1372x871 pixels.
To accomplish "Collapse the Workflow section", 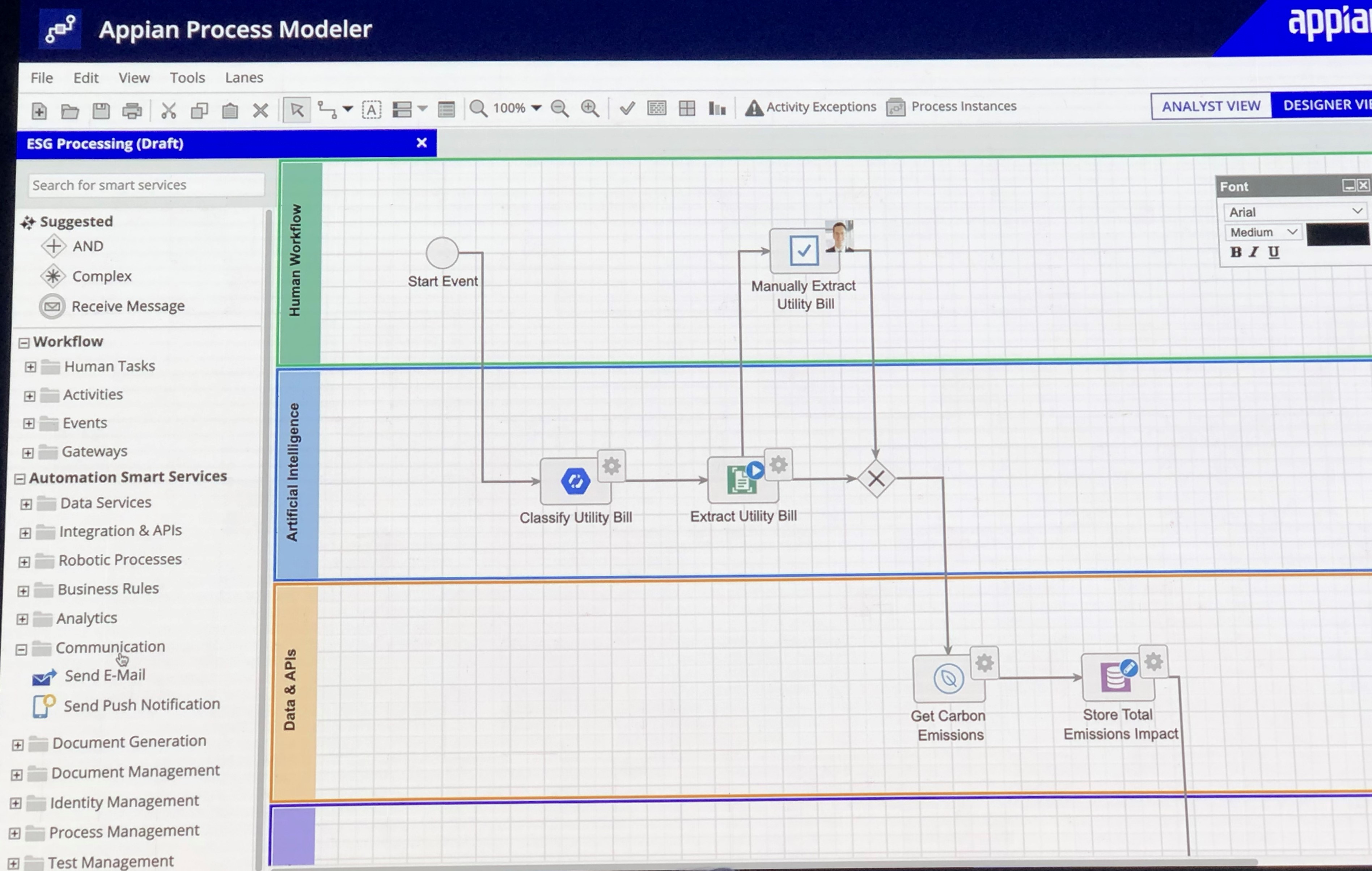I will pos(24,342).
